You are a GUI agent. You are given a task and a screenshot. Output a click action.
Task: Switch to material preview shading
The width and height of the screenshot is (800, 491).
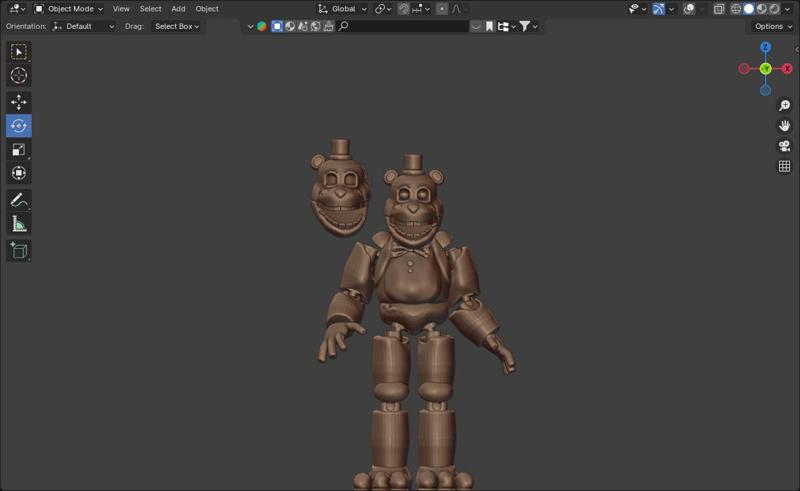[762, 9]
